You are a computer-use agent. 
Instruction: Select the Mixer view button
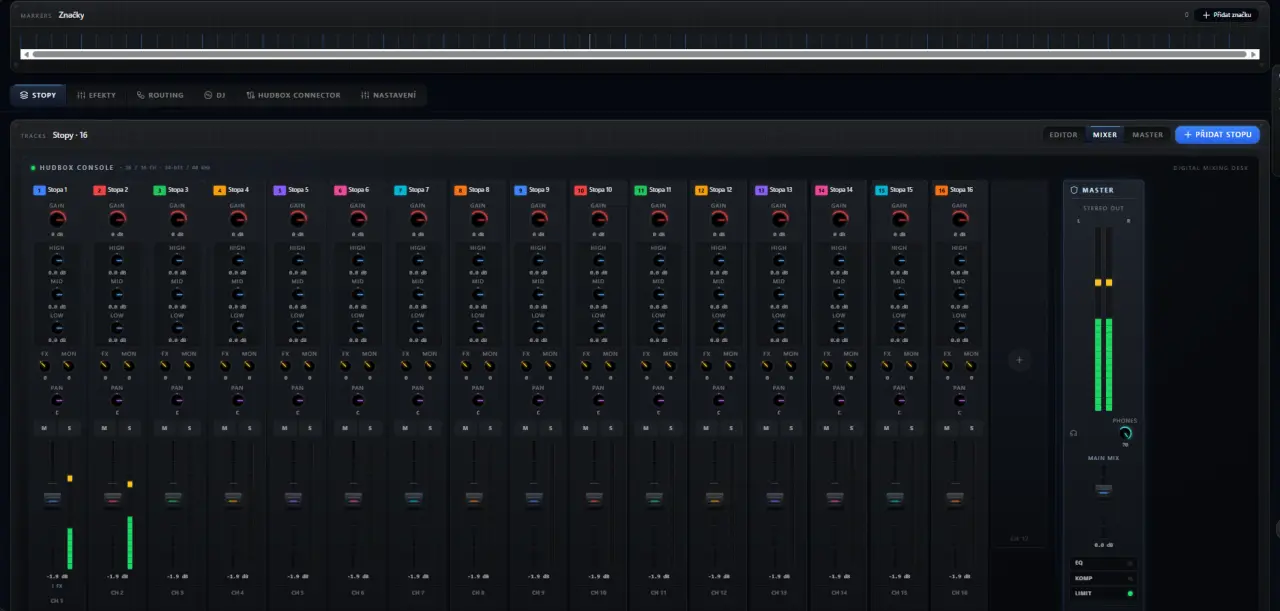[x=1105, y=134]
